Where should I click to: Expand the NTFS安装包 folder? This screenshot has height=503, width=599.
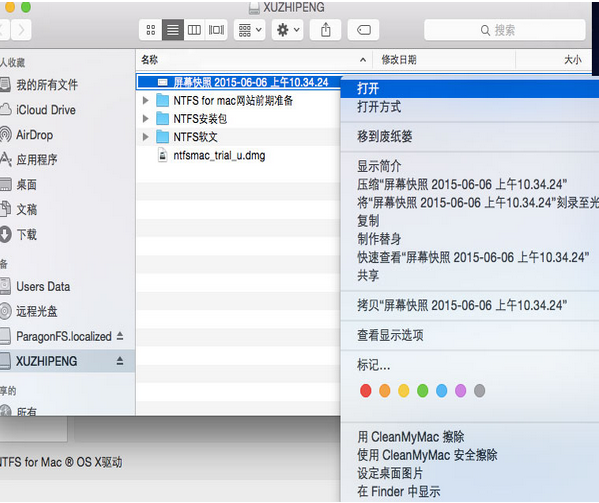[145, 119]
